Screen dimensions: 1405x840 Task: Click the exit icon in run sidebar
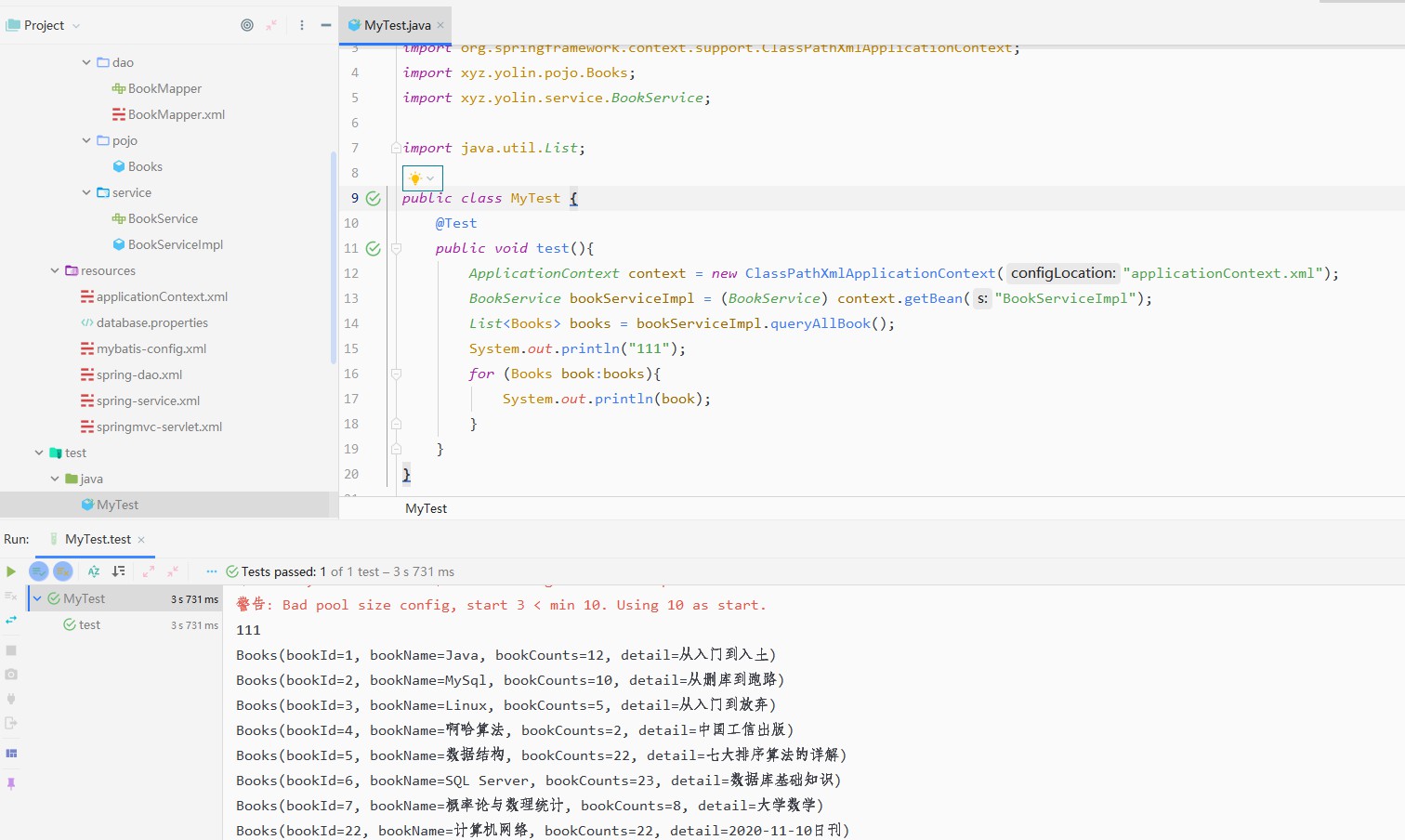11,723
